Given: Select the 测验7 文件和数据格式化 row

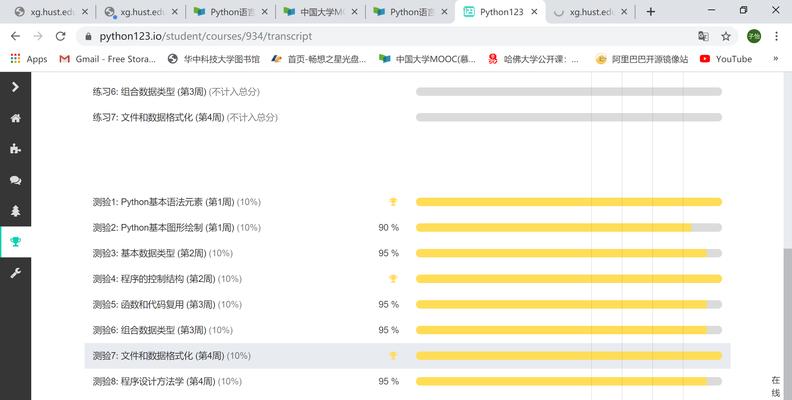Looking at the screenshot, I should [407, 356].
